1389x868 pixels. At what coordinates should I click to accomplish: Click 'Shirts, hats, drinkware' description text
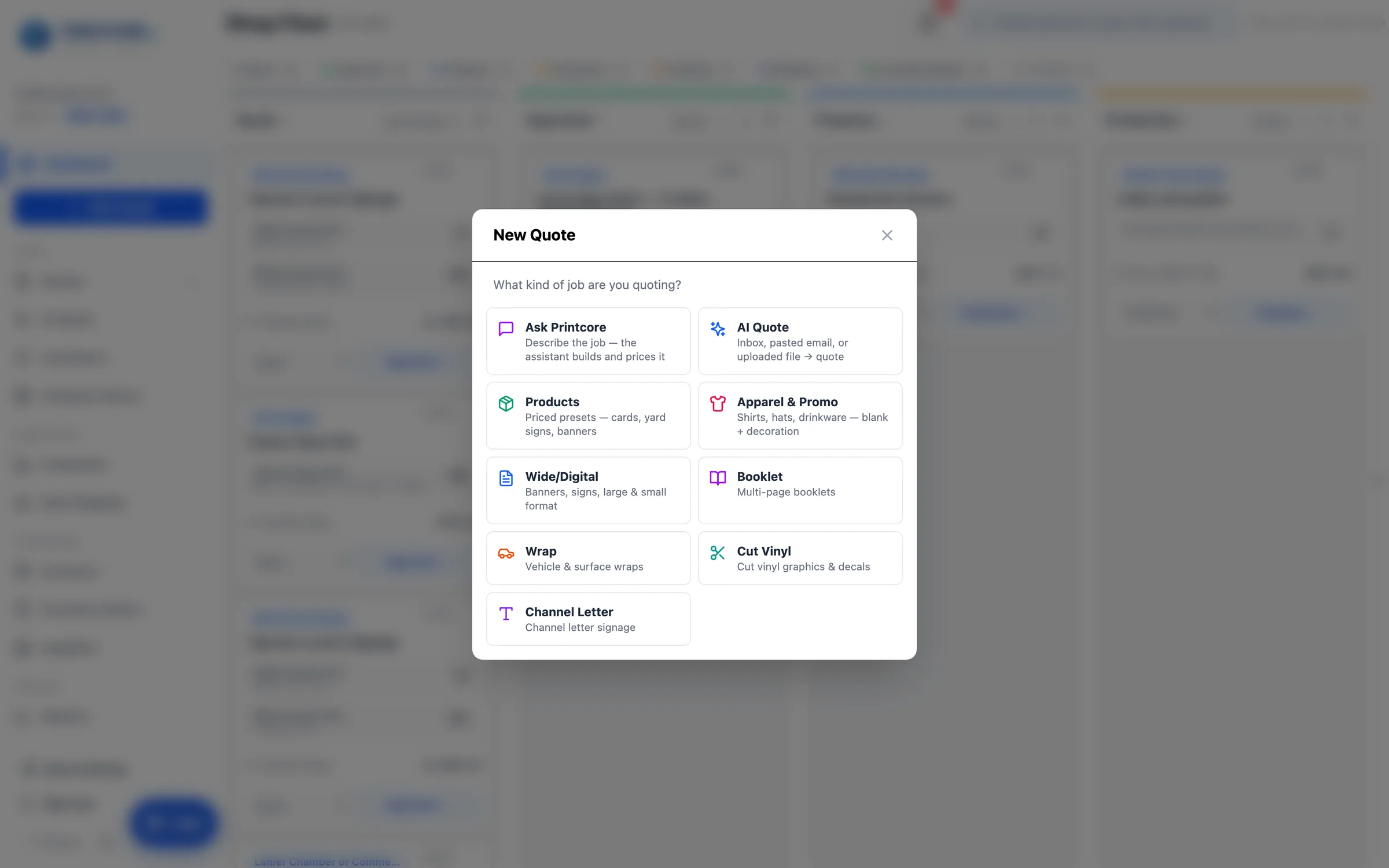[812, 424]
